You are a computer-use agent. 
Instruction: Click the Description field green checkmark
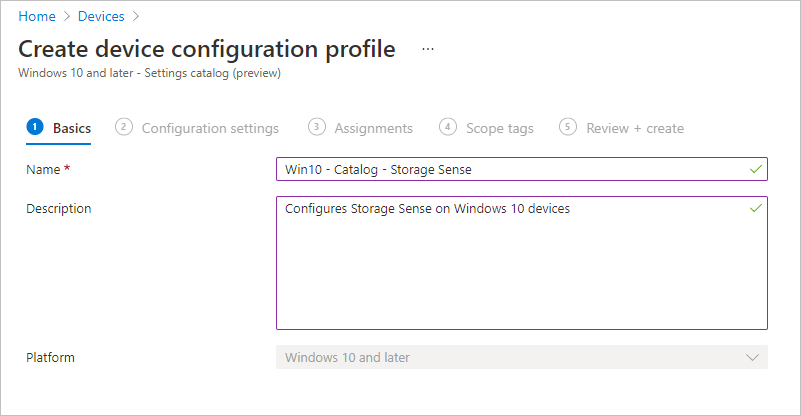pos(756,209)
